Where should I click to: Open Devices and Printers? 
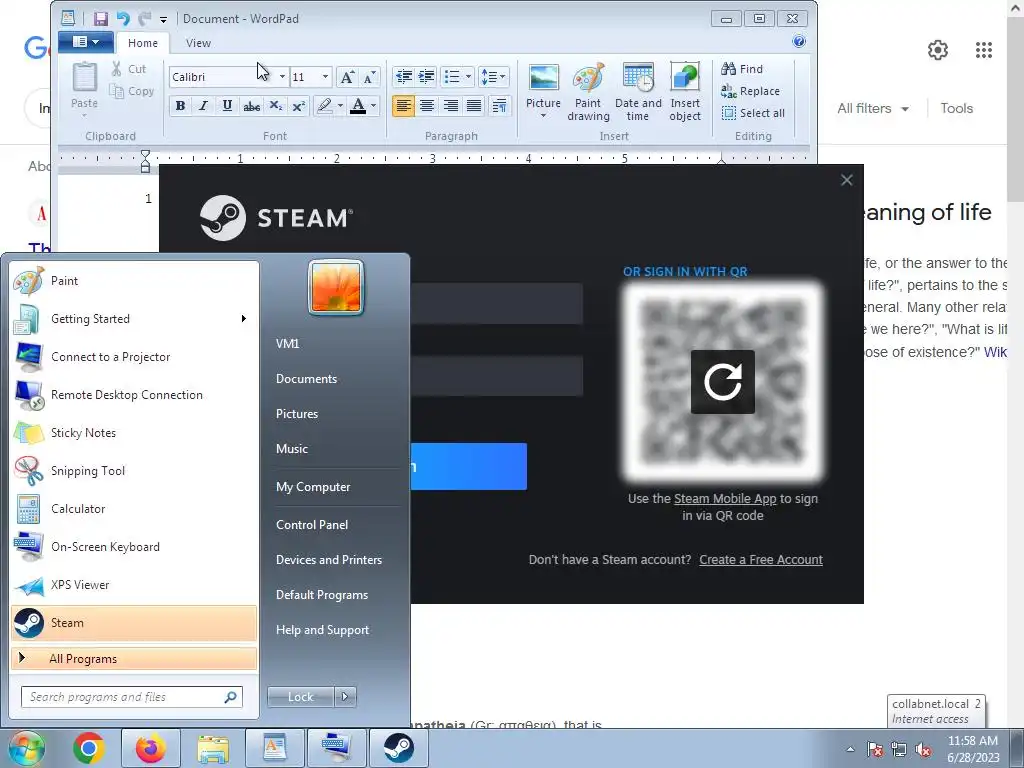click(328, 560)
